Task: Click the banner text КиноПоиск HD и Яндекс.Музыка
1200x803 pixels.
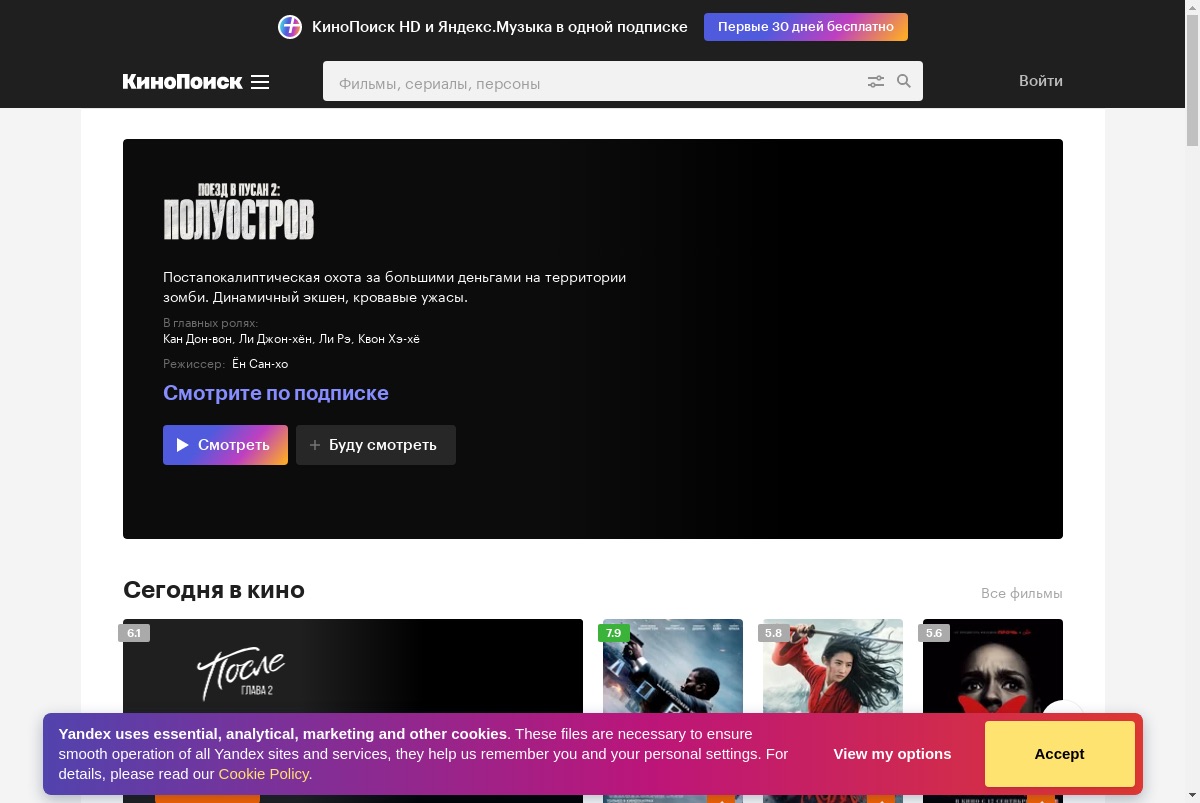Action: (500, 27)
